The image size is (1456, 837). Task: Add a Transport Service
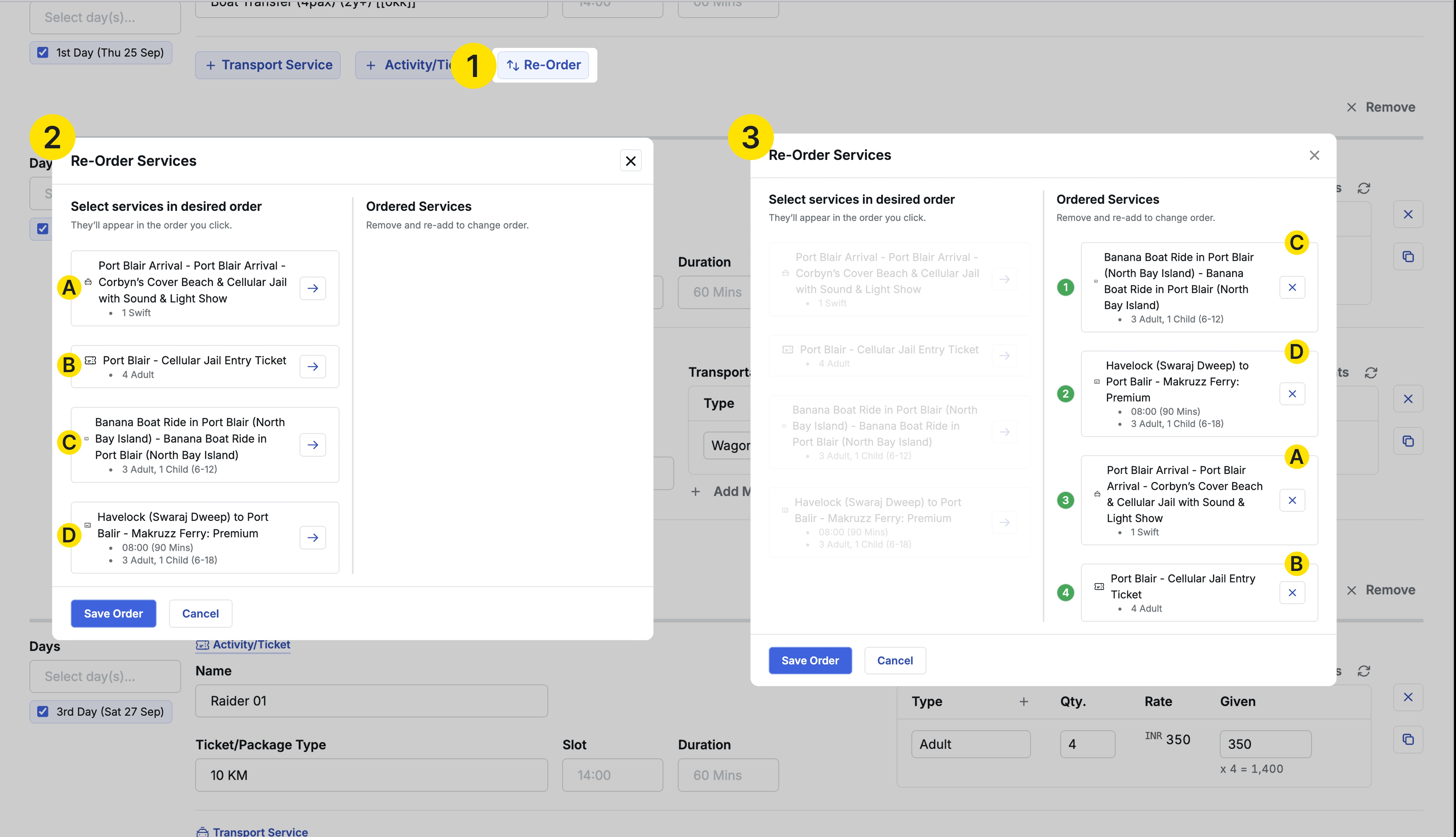click(268, 65)
